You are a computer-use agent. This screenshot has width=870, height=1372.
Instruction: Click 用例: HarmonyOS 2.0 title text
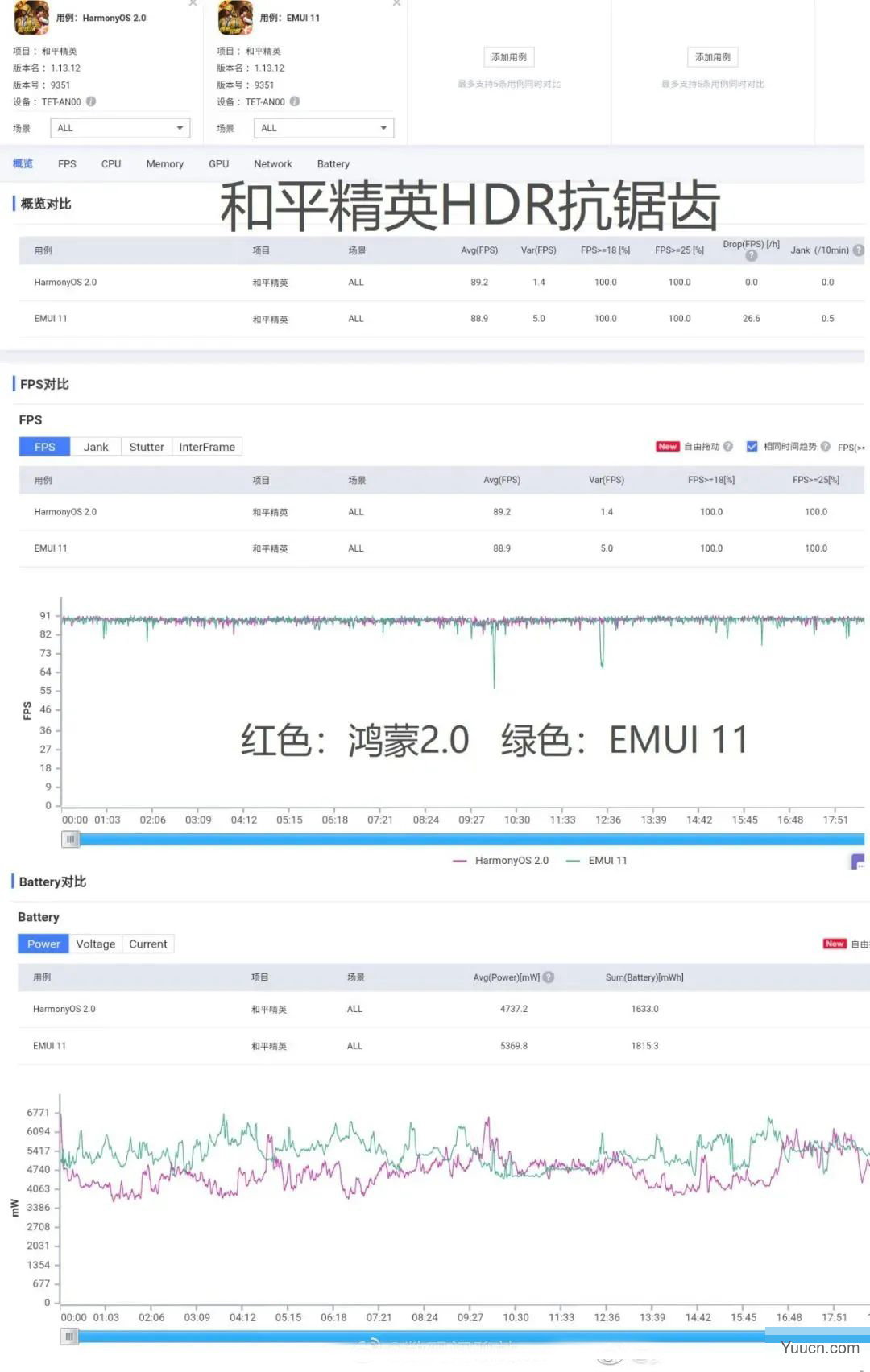click(x=101, y=18)
